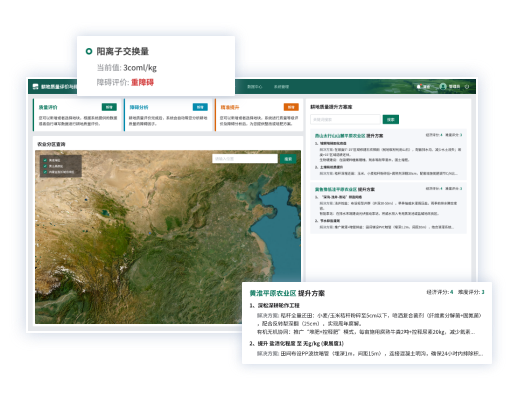520x400 pixels.
Task: Click green button on 质量评价 card
Action: 109,107
